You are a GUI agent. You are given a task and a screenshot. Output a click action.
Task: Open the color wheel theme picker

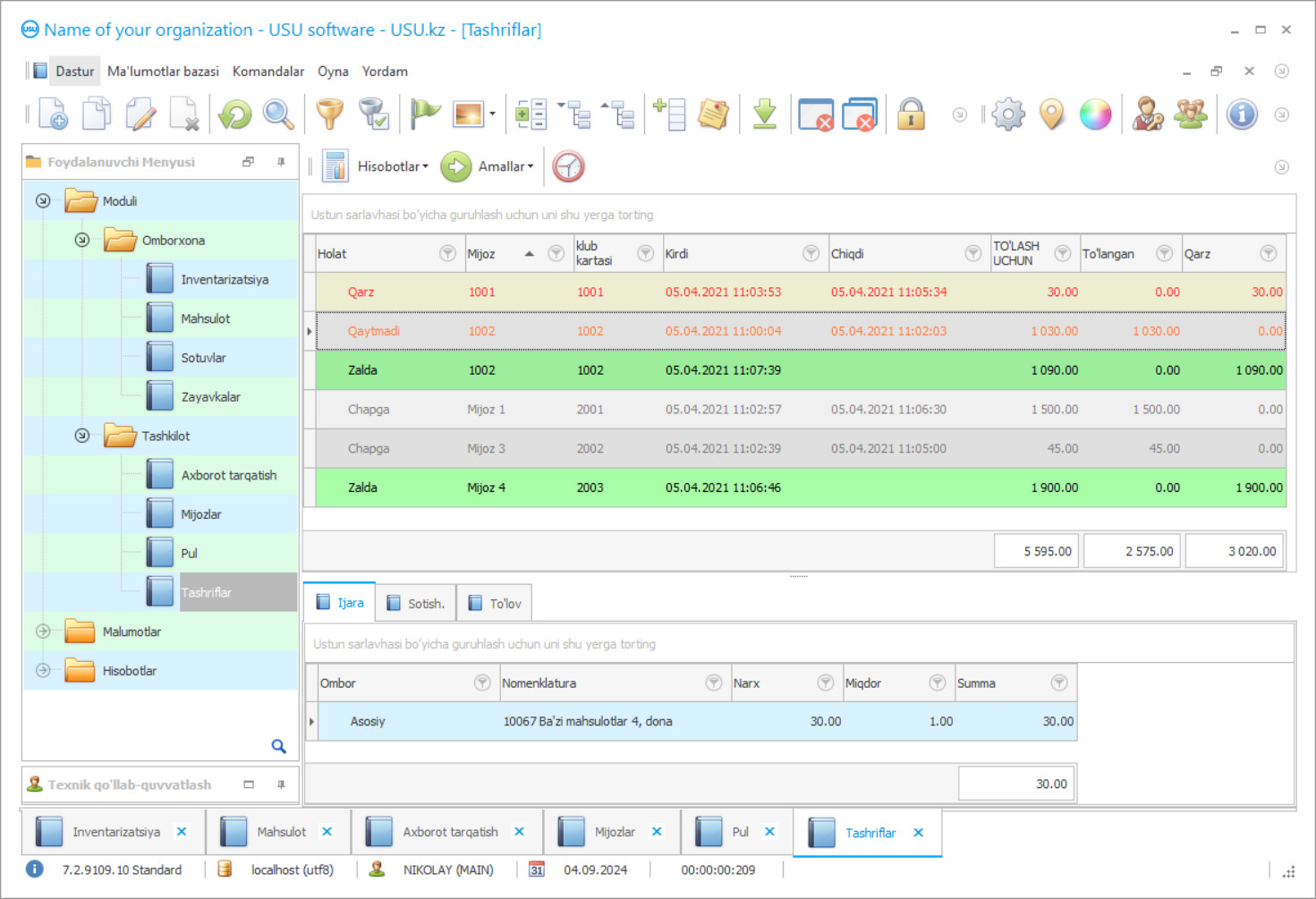[x=1095, y=114]
